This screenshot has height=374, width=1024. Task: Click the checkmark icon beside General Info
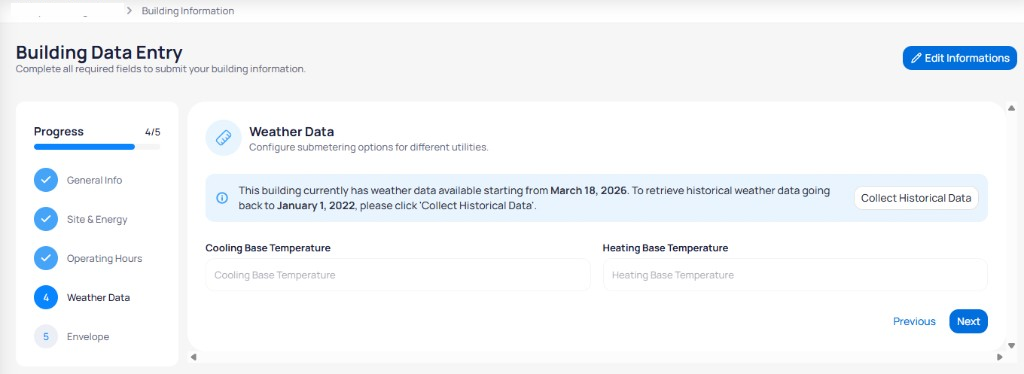point(46,180)
